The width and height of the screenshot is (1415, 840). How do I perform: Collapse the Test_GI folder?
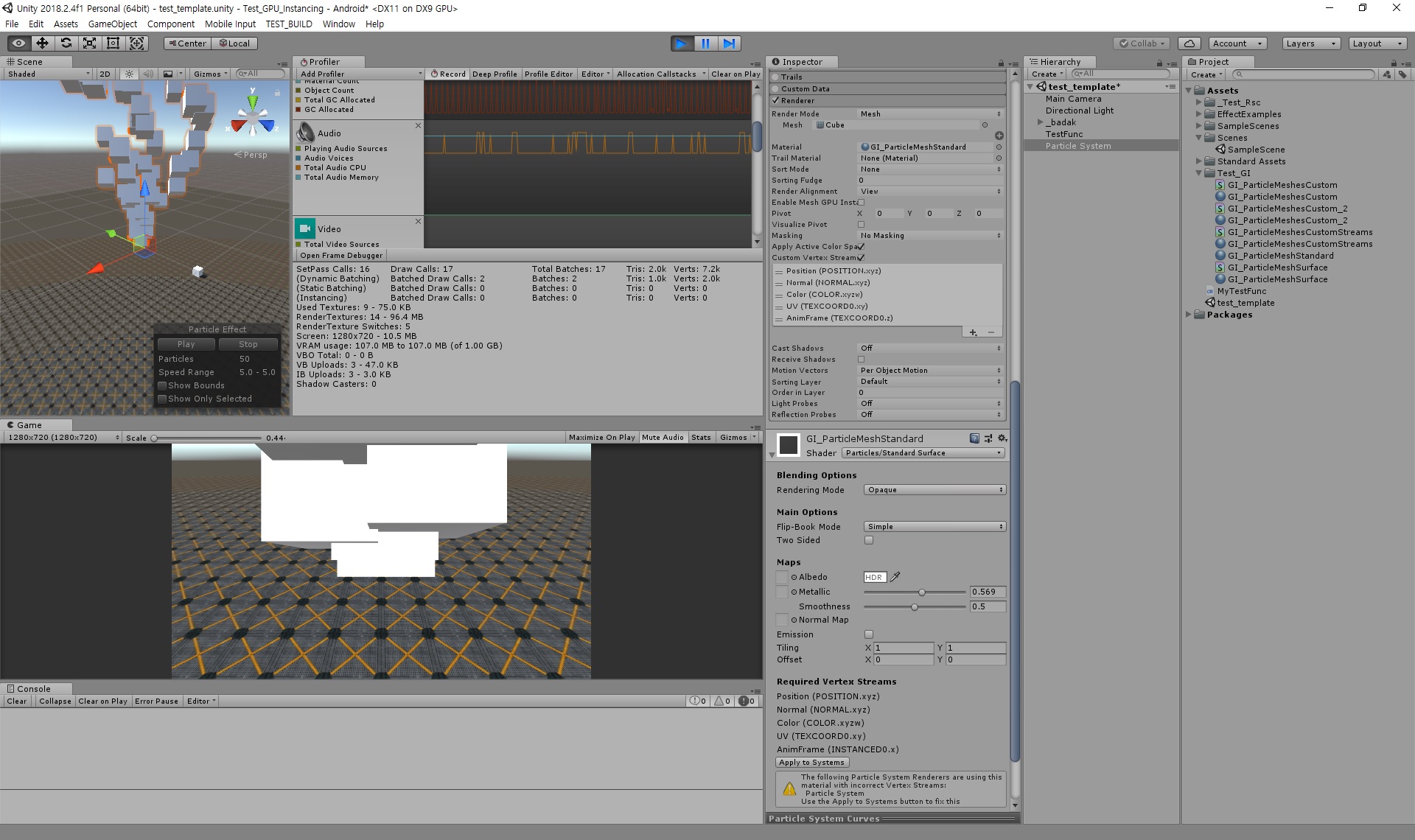pyautogui.click(x=1199, y=173)
